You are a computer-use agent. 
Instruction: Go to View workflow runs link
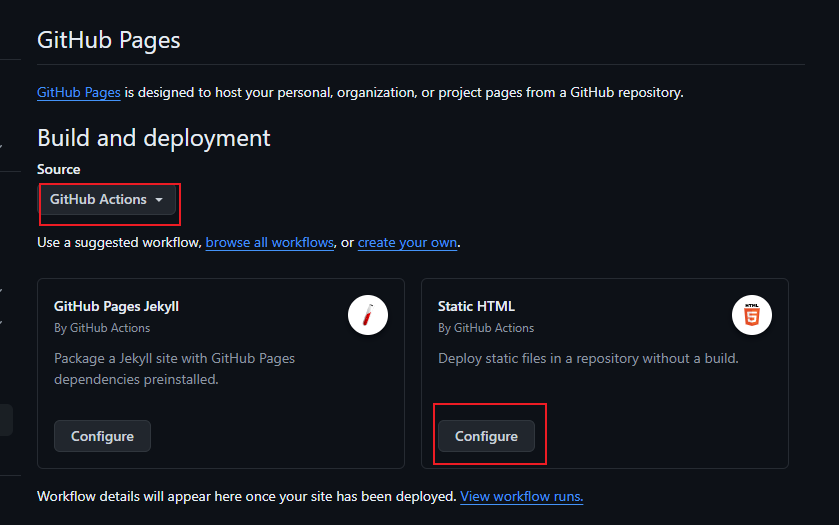coord(521,496)
